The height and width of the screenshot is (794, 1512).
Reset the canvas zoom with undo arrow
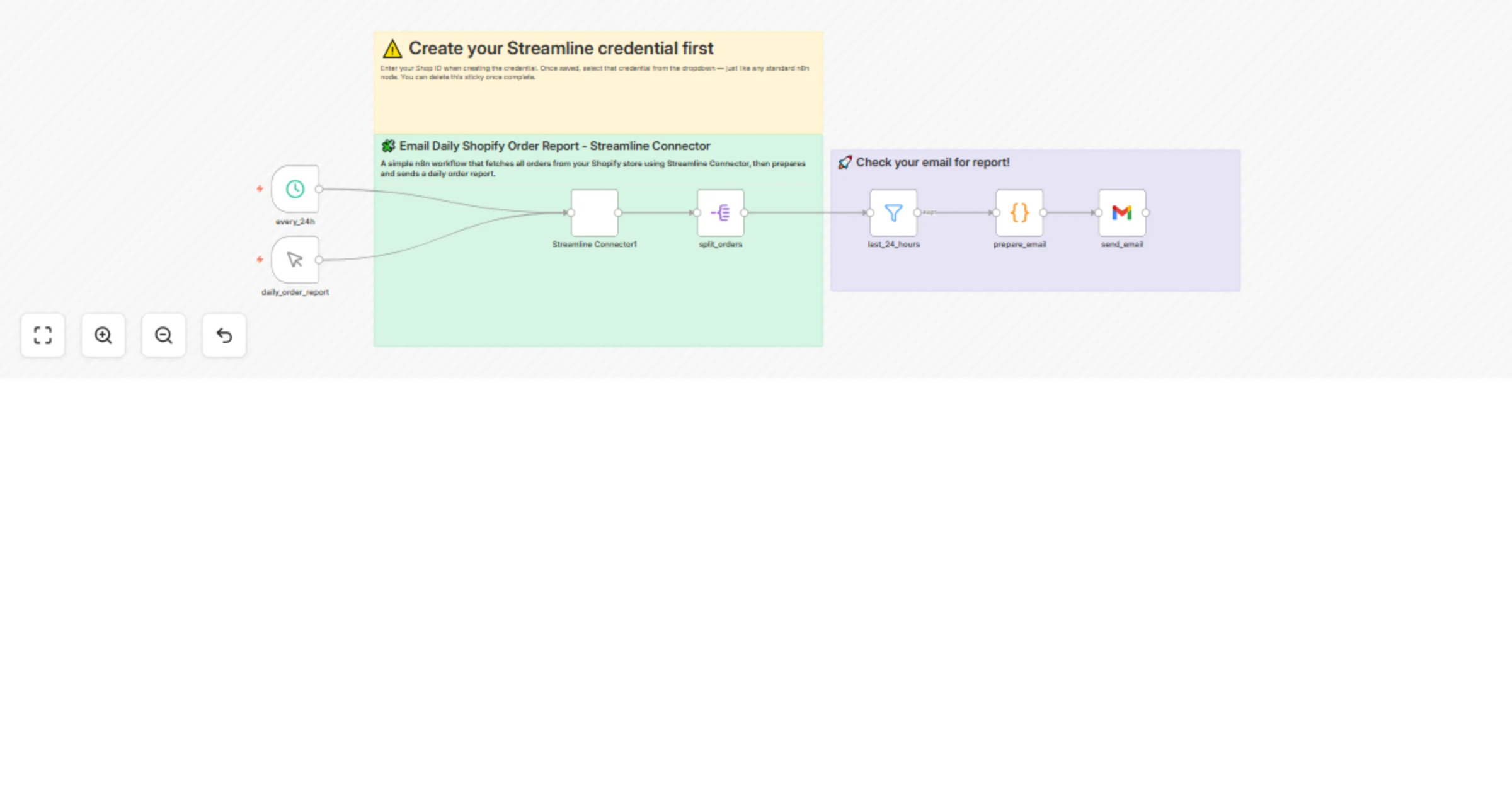coord(224,335)
